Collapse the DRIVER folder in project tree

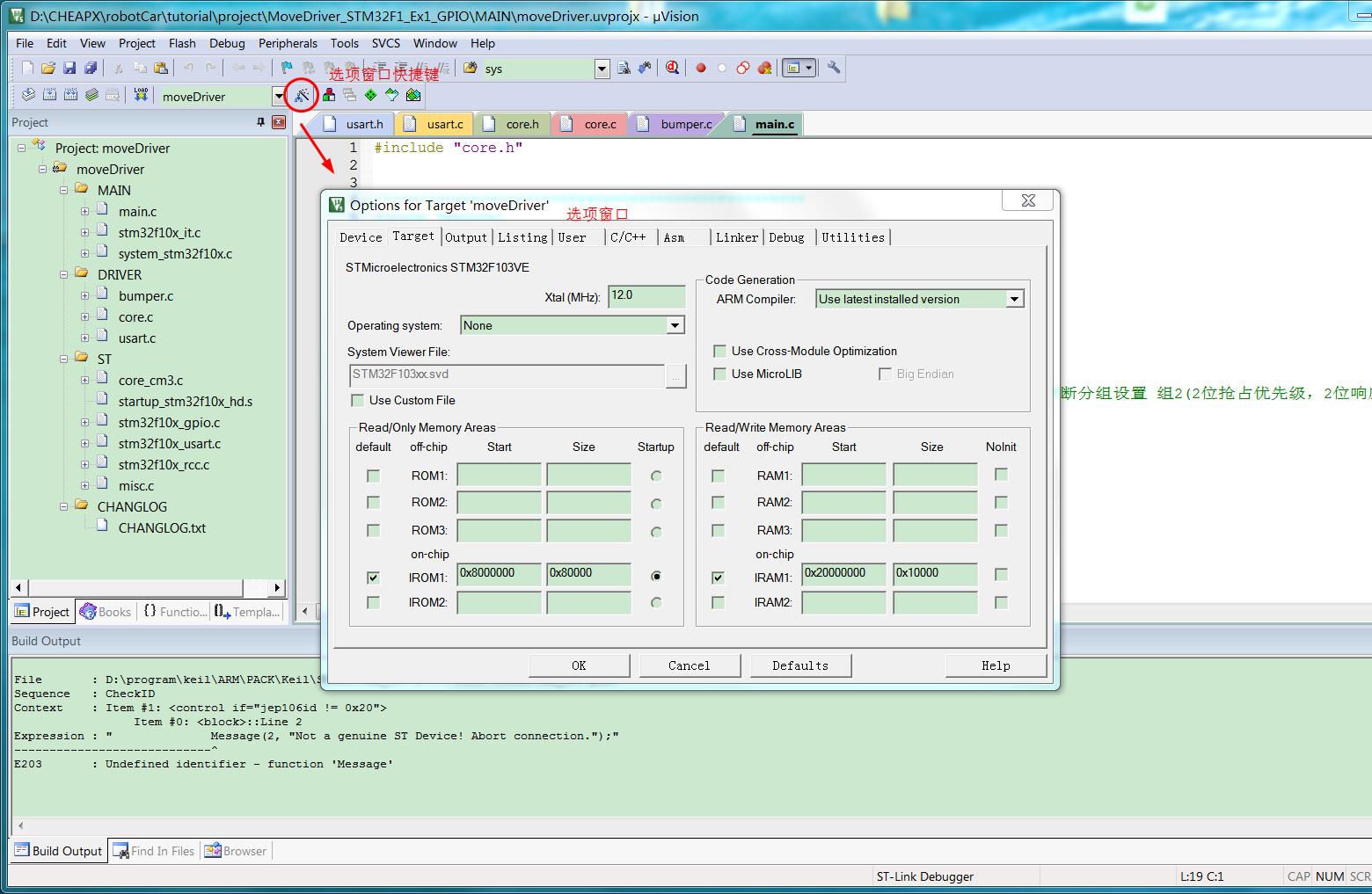coord(63,275)
